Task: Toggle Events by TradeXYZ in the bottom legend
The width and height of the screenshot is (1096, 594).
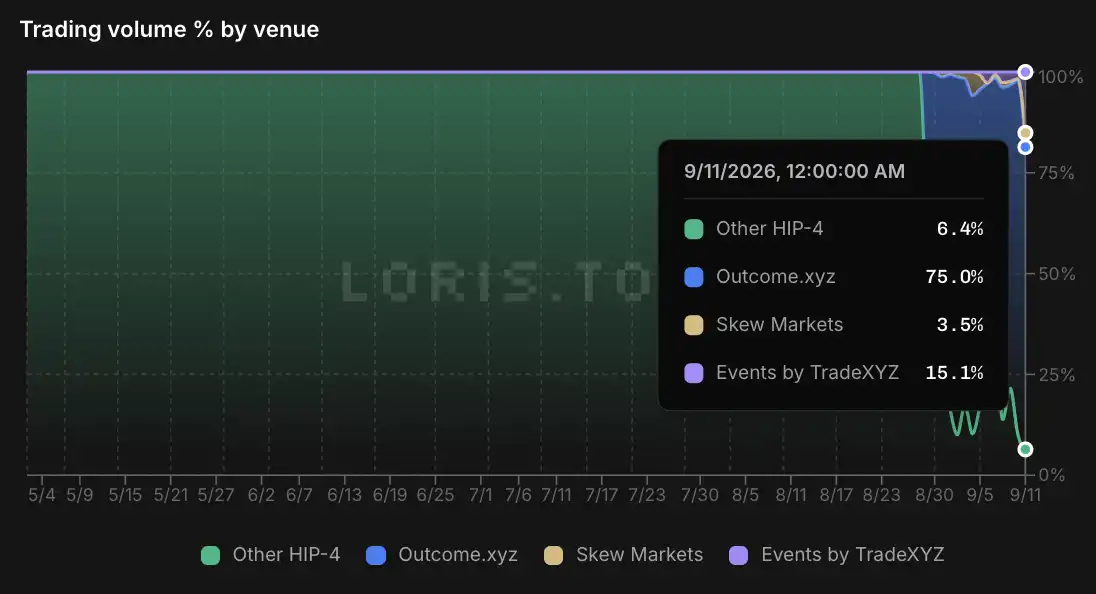Action: pos(837,555)
